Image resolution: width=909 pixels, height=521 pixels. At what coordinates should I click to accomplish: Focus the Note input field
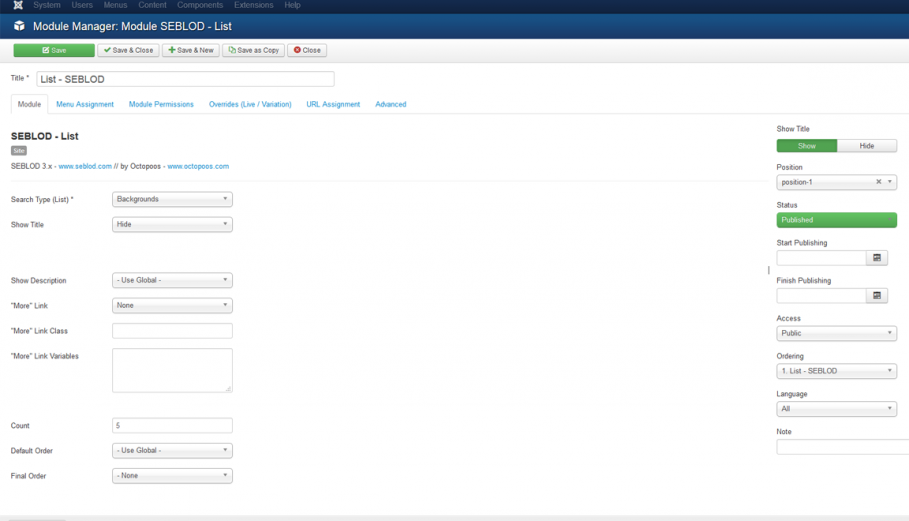click(843, 447)
